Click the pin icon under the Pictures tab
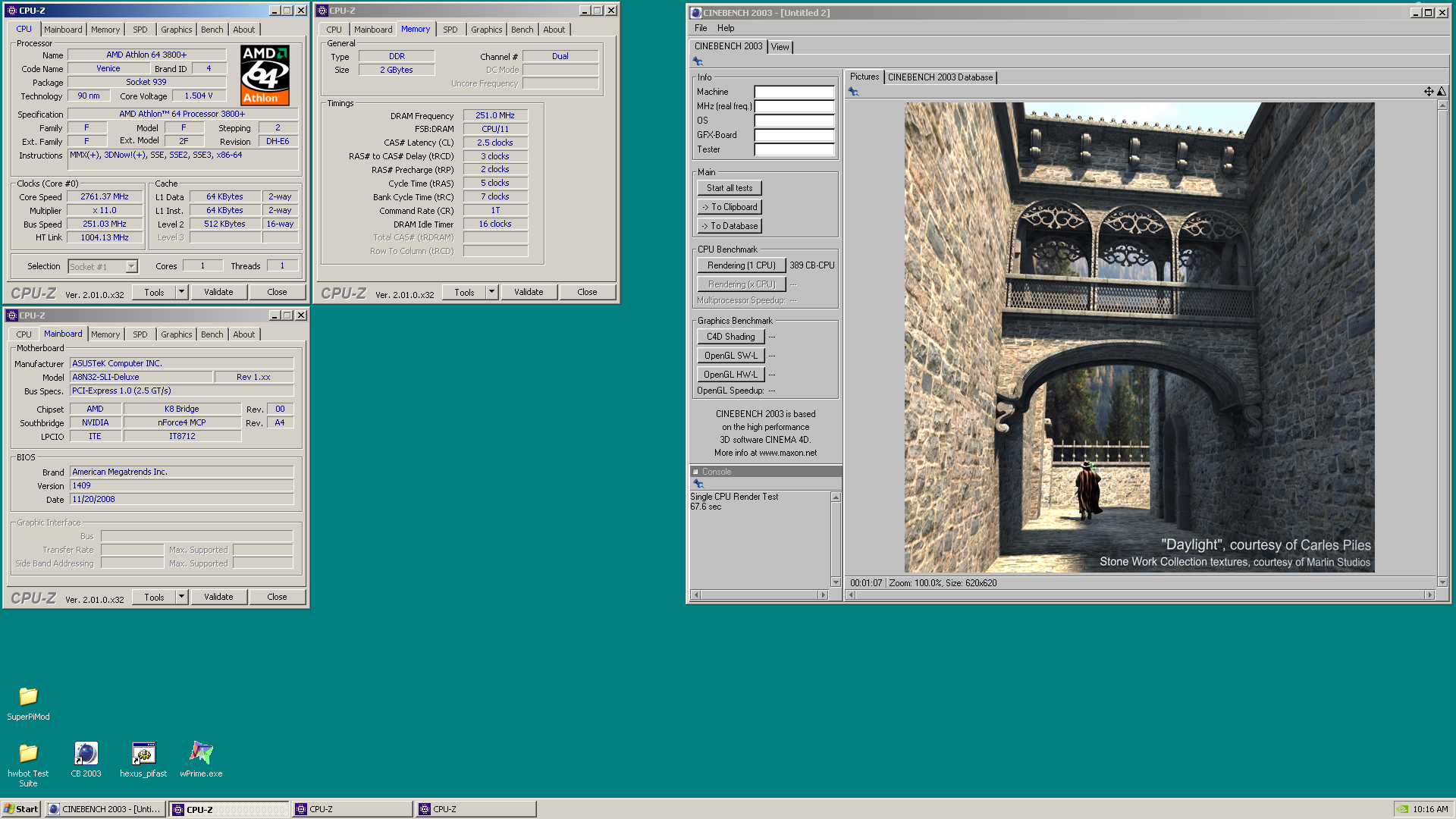Screen dimensions: 1456x819 pyautogui.click(x=853, y=92)
